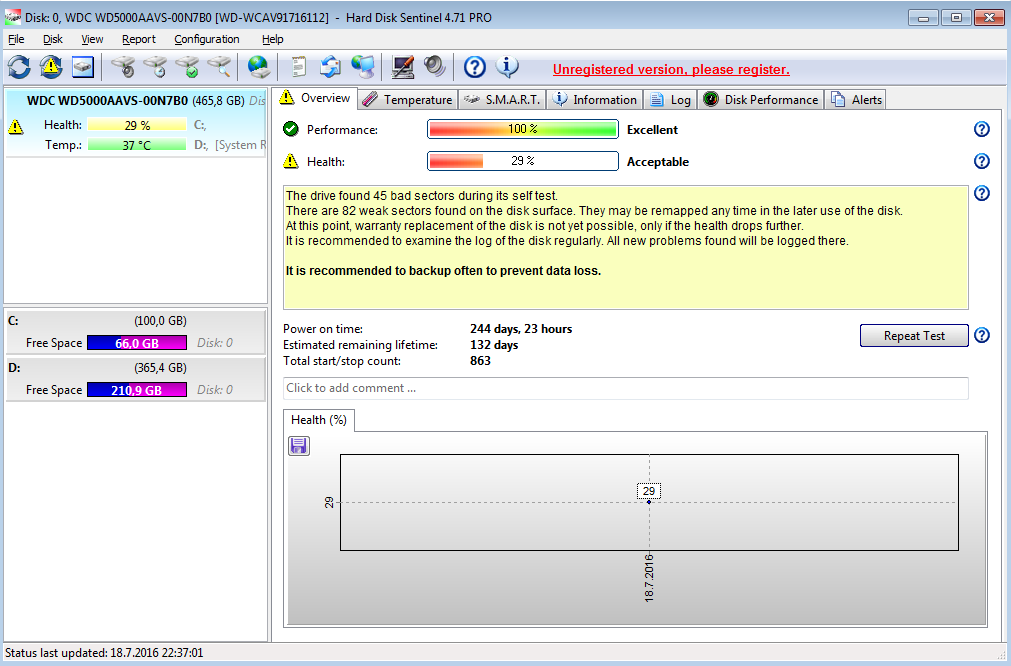Open the Configuration menu
This screenshot has width=1011, height=666.
click(x=206, y=39)
